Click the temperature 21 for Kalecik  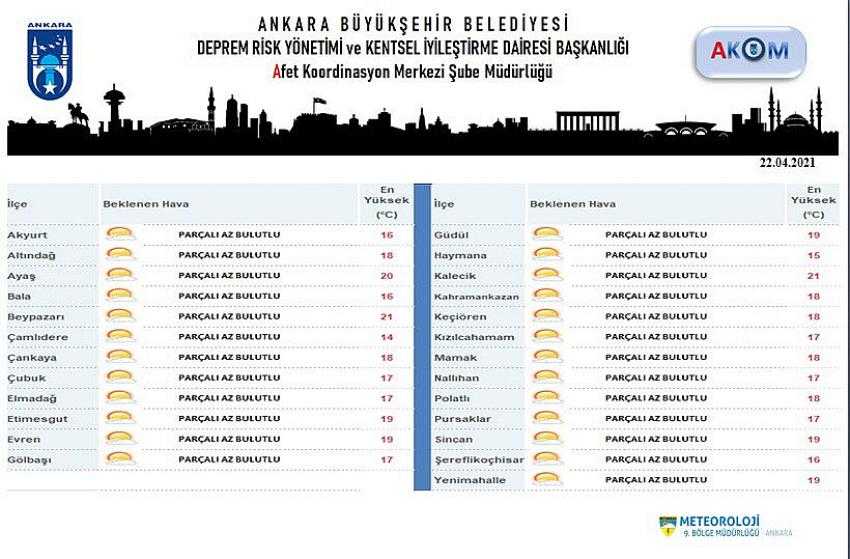(x=813, y=276)
